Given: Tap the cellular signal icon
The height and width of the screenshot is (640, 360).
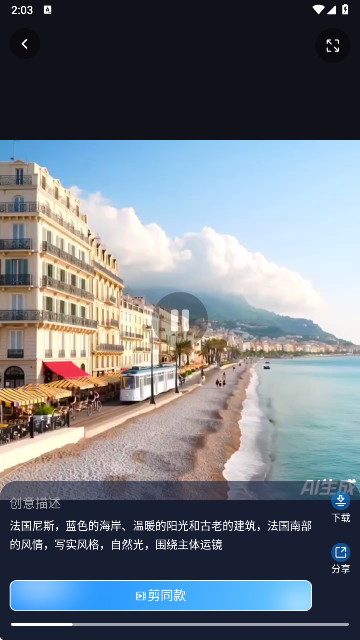Looking at the screenshot, I should pos(331,10).
